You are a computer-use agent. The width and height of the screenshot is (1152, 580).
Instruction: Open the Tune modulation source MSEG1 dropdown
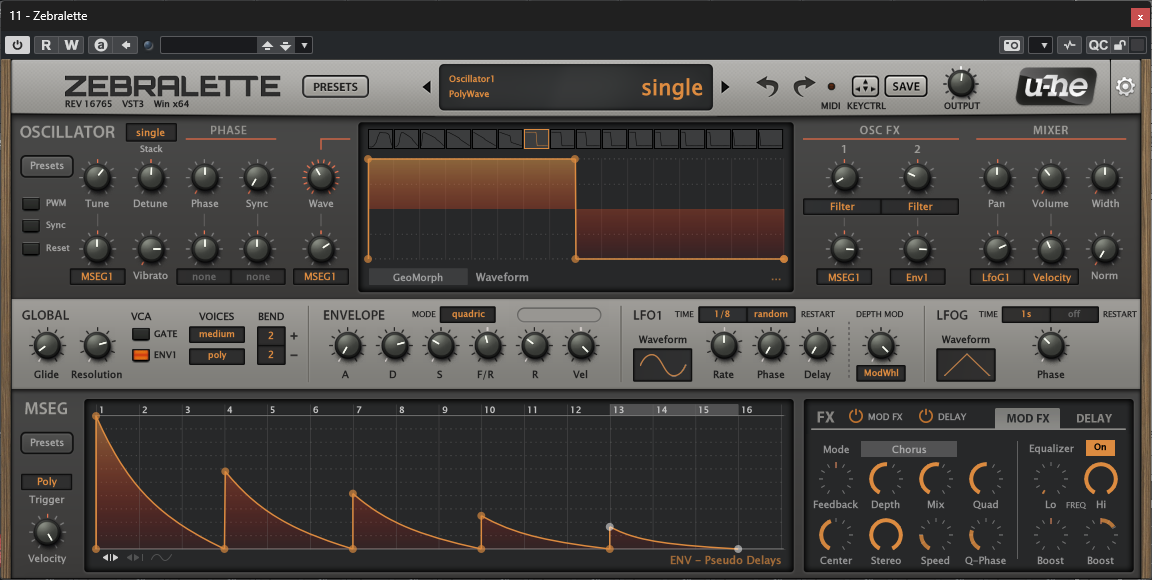pos(97,277)
